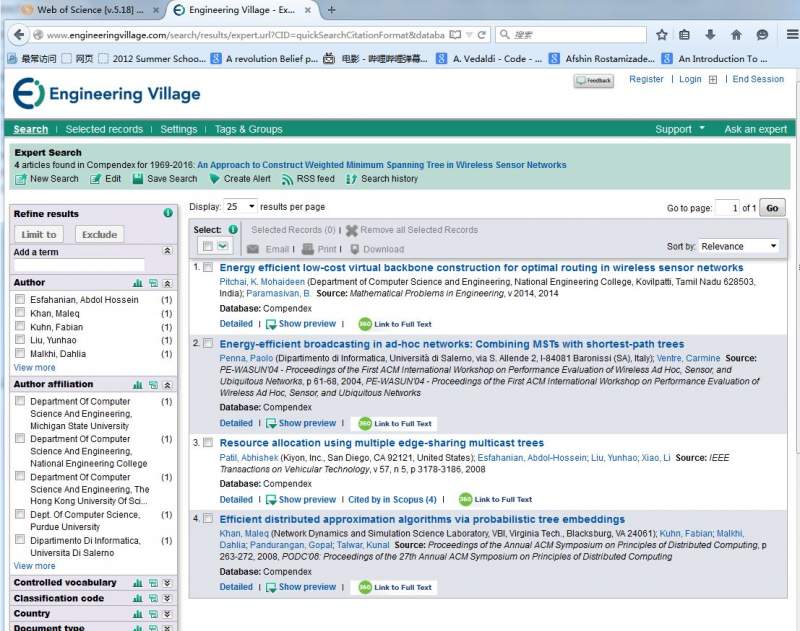Click the End Session link

(758, 79)
